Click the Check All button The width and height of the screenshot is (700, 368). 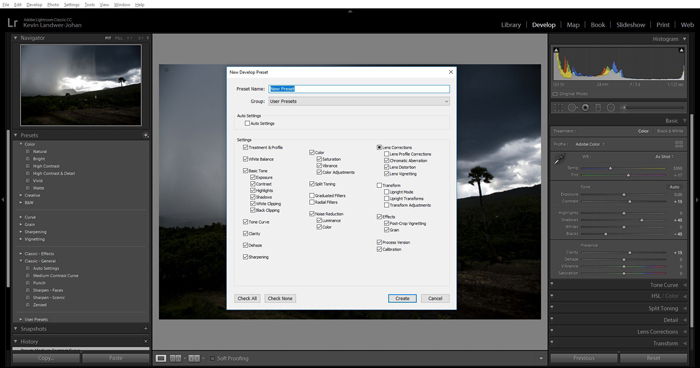click(247, 298)
